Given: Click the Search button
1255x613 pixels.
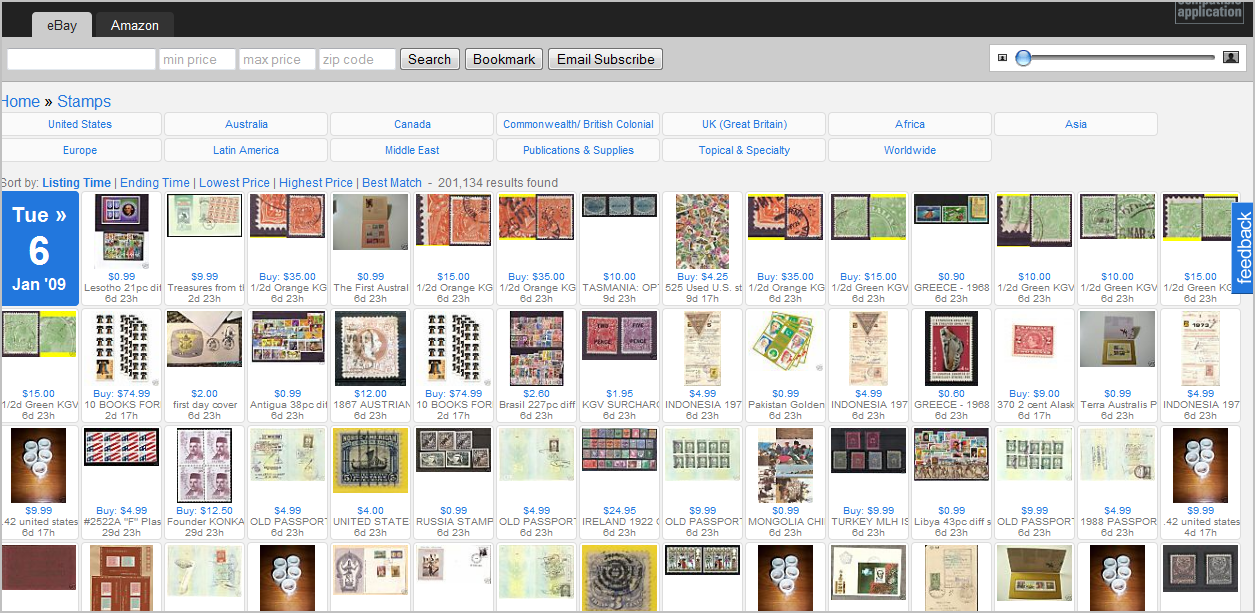Looking at the screenshot, I should 430,59.
